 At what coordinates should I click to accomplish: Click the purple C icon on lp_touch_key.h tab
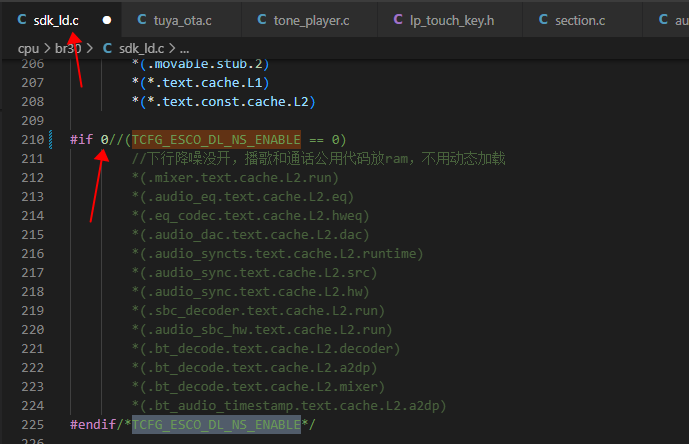point(398,20)
